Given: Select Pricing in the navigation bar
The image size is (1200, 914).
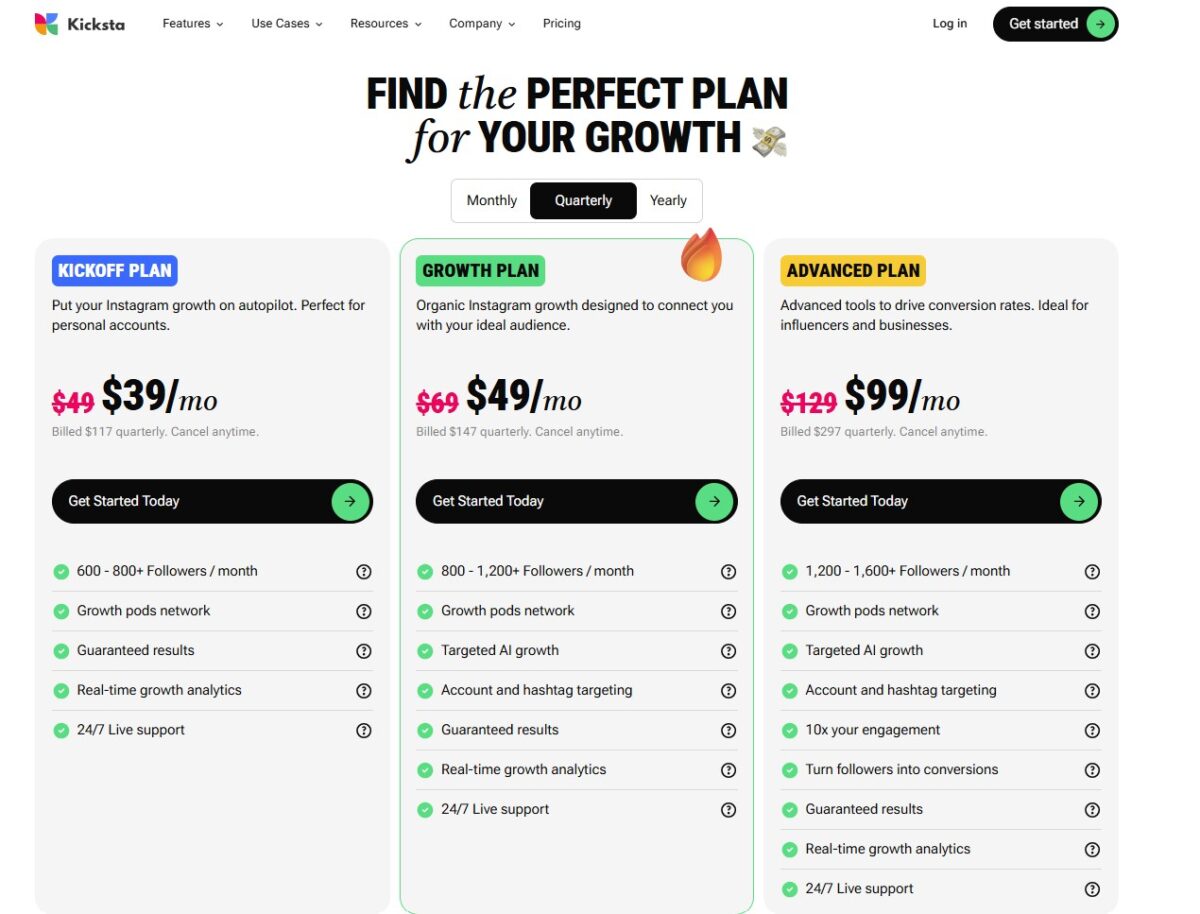Looking at the screenshot, I should (561, 23).
